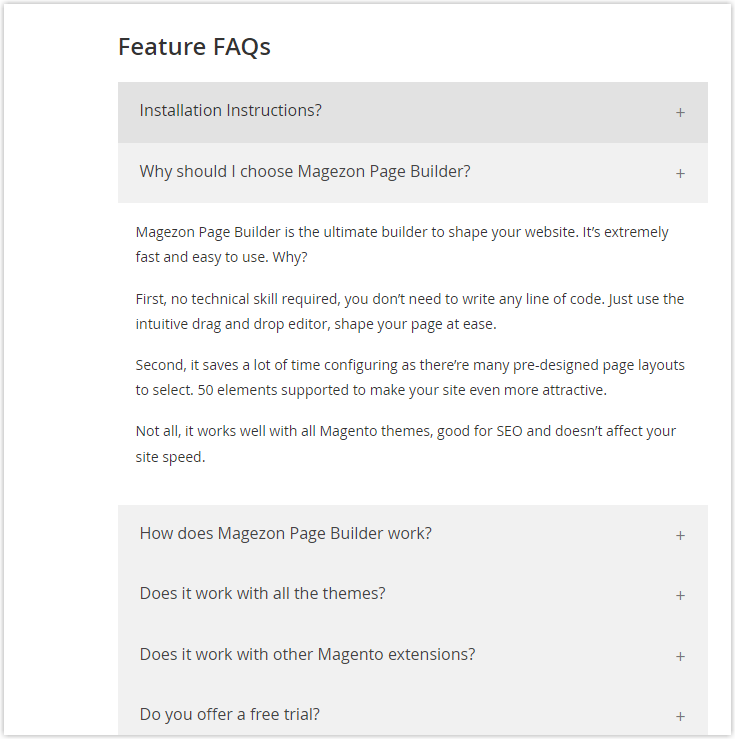This screenshot has width=736, height=740.
Task: Expand Installation Instructions using its plus icon
Action: point(680,113)
